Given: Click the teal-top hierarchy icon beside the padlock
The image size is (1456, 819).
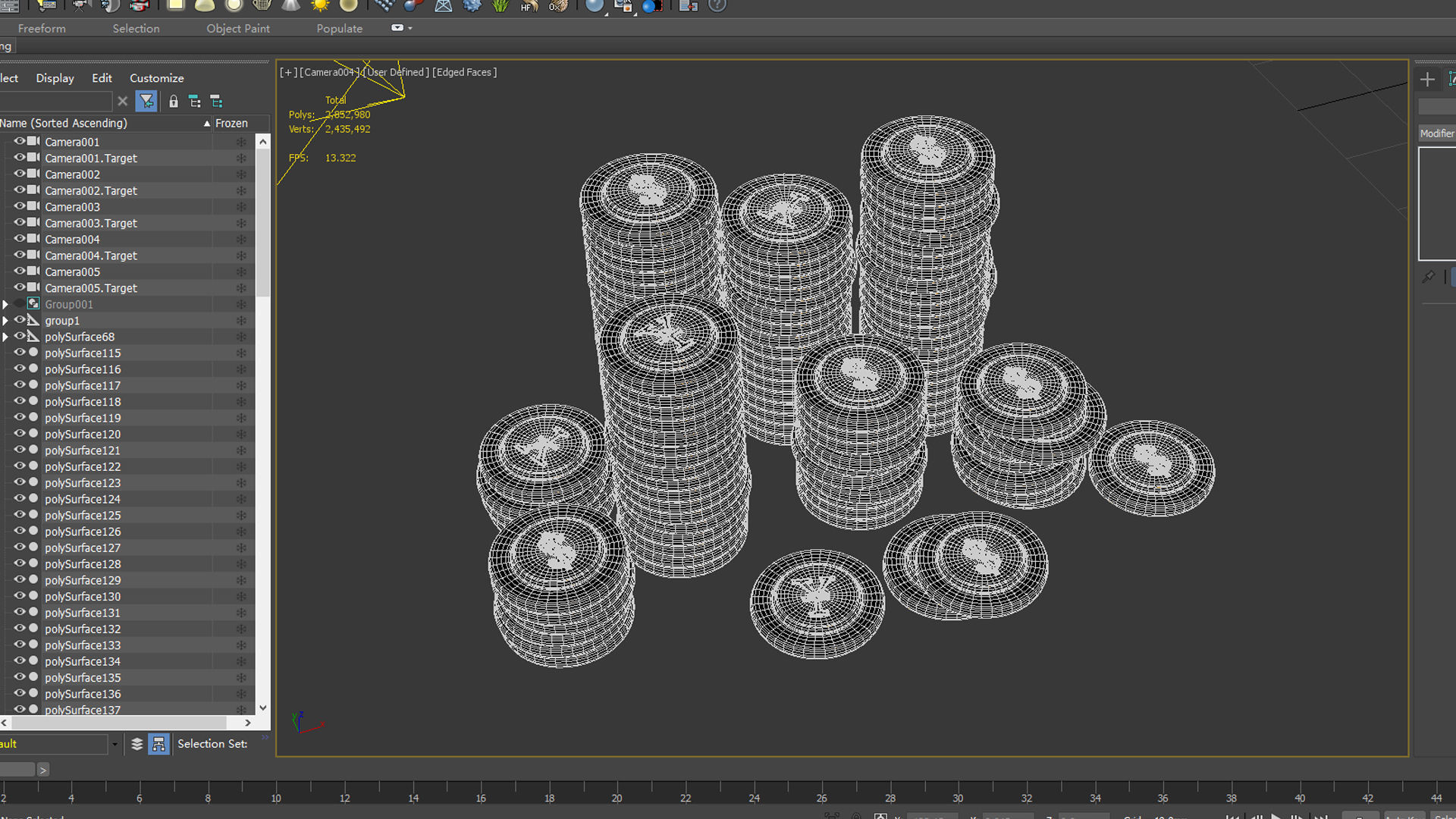Looking at the screenshot, I should [x=195, y=101].
